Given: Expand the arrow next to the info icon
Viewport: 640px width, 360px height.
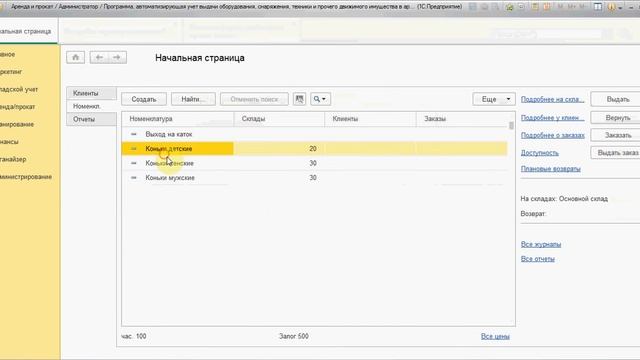Looking at the screenshot, I should (x=620, y=7).
